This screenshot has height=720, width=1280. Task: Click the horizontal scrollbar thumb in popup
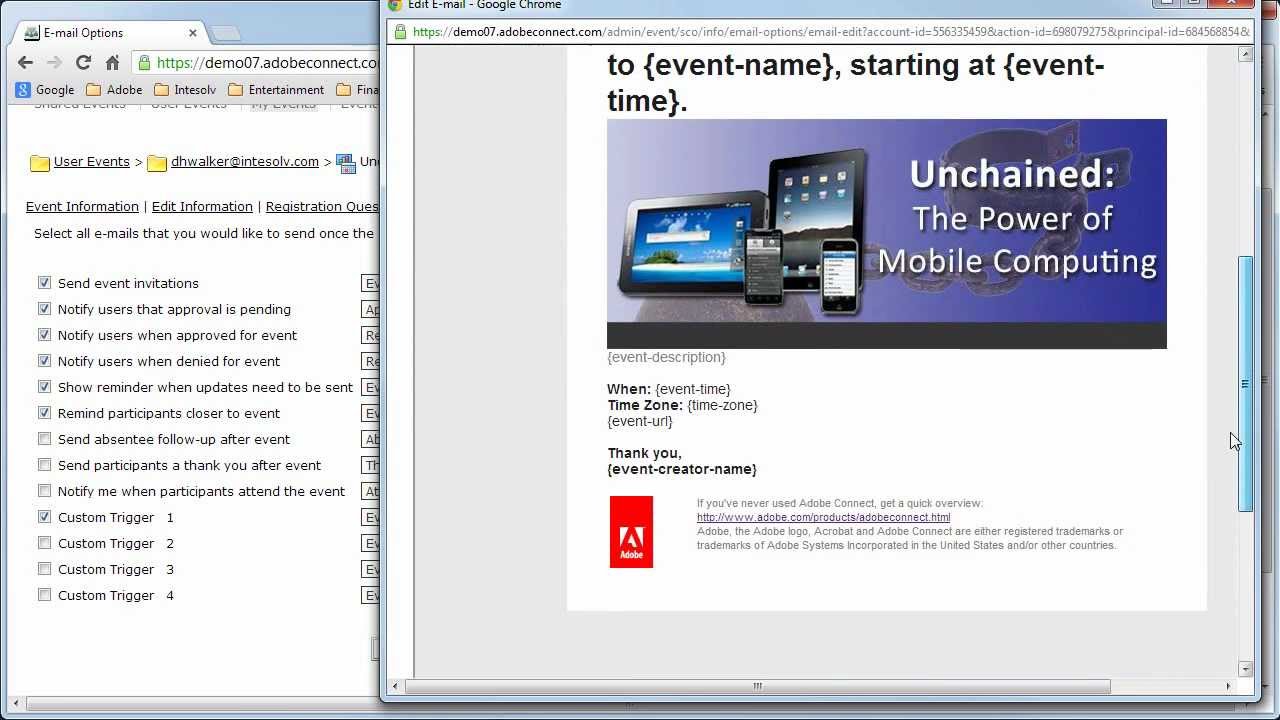[x=757, y=686]
